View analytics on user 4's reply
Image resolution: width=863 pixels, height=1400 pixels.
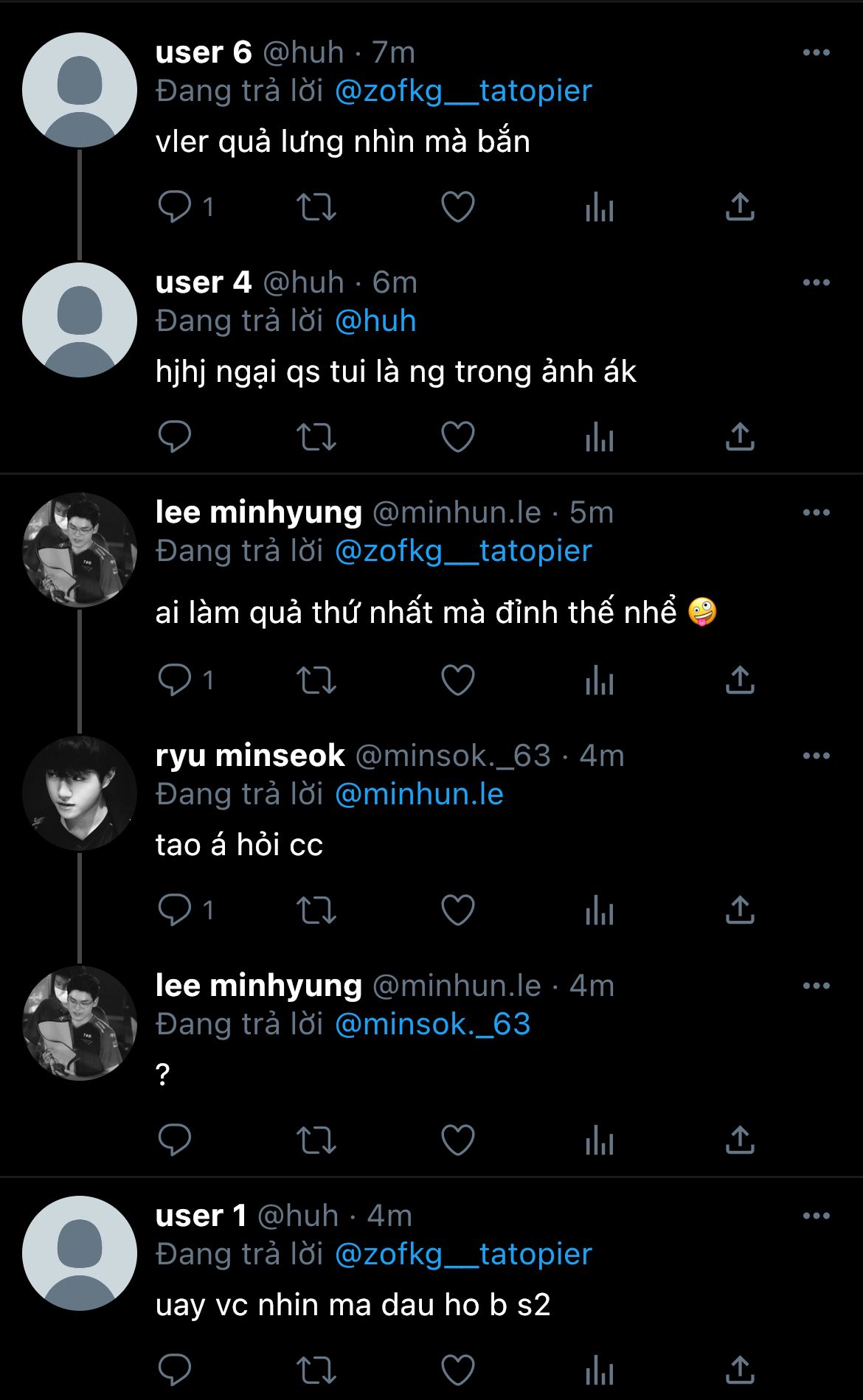coord(599,438)
